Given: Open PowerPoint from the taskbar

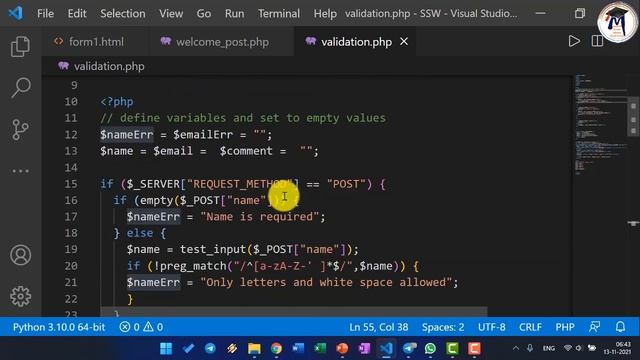Looking at the screenshot, I should tap(342, 349).
